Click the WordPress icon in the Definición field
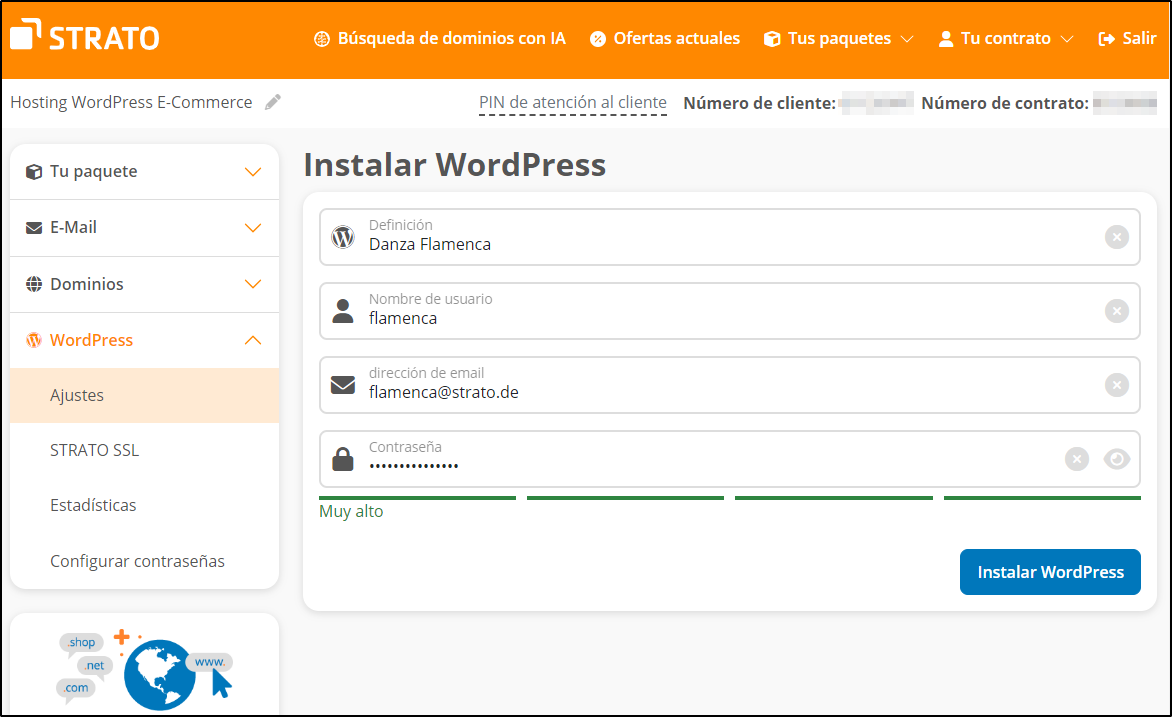 [x=344, y=237]
